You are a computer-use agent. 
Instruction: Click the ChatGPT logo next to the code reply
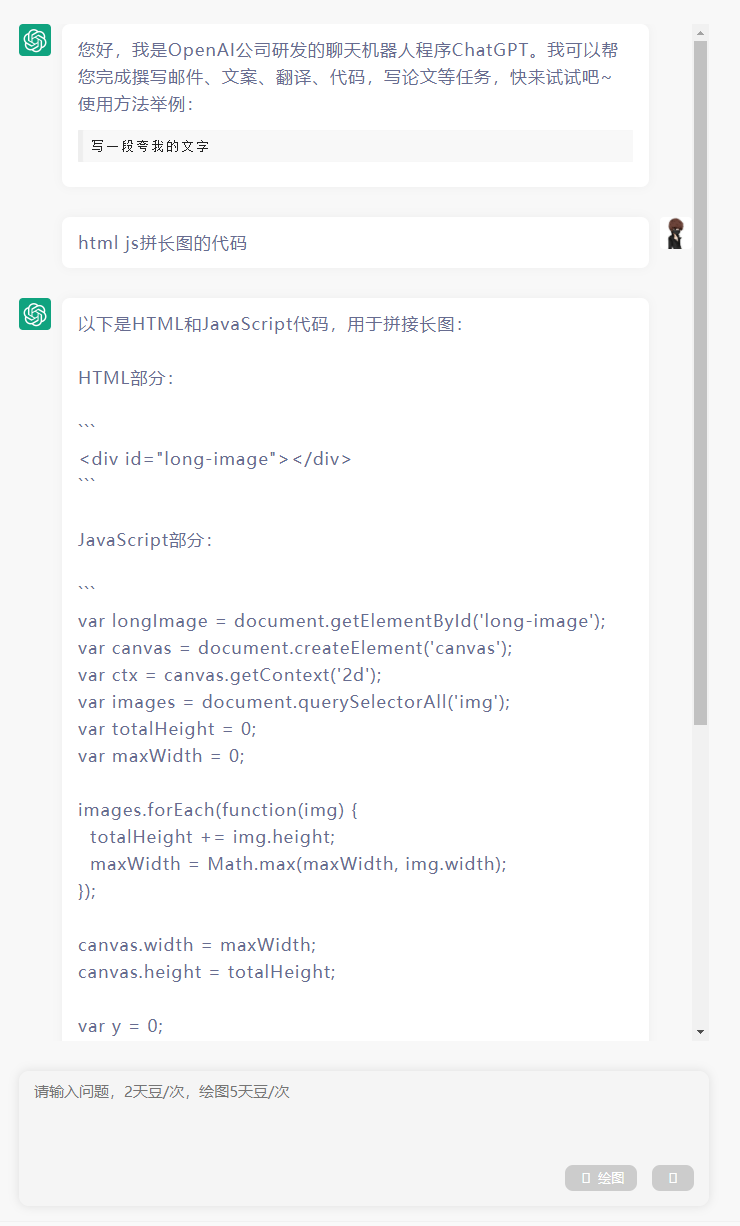(x=35, y=314)
